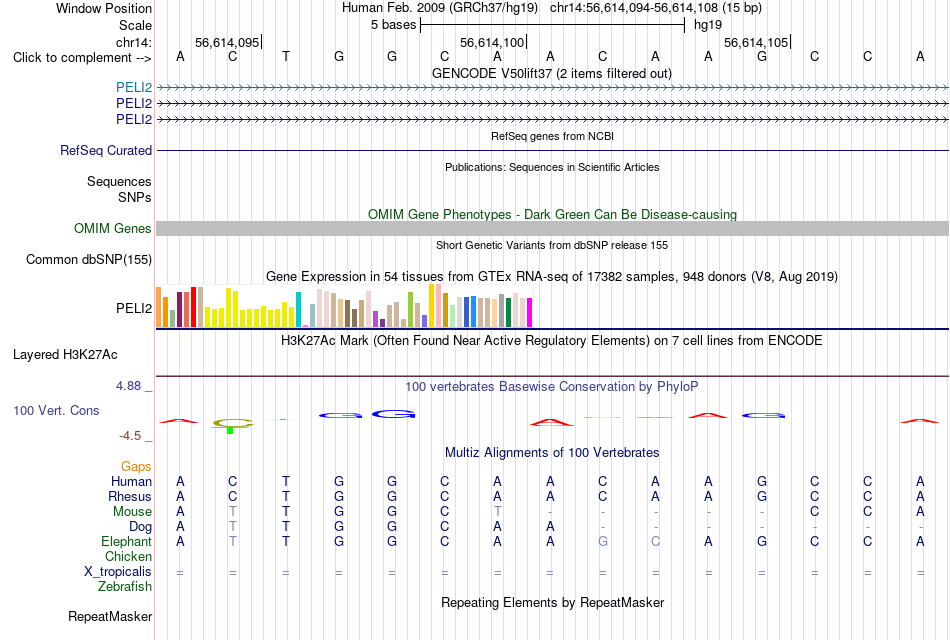The height and width of the screenshot is (640, 950).
Task: Click the chr14:56,614,094-56,614,108 (15 bp) text
Action: tap(656, 8)
